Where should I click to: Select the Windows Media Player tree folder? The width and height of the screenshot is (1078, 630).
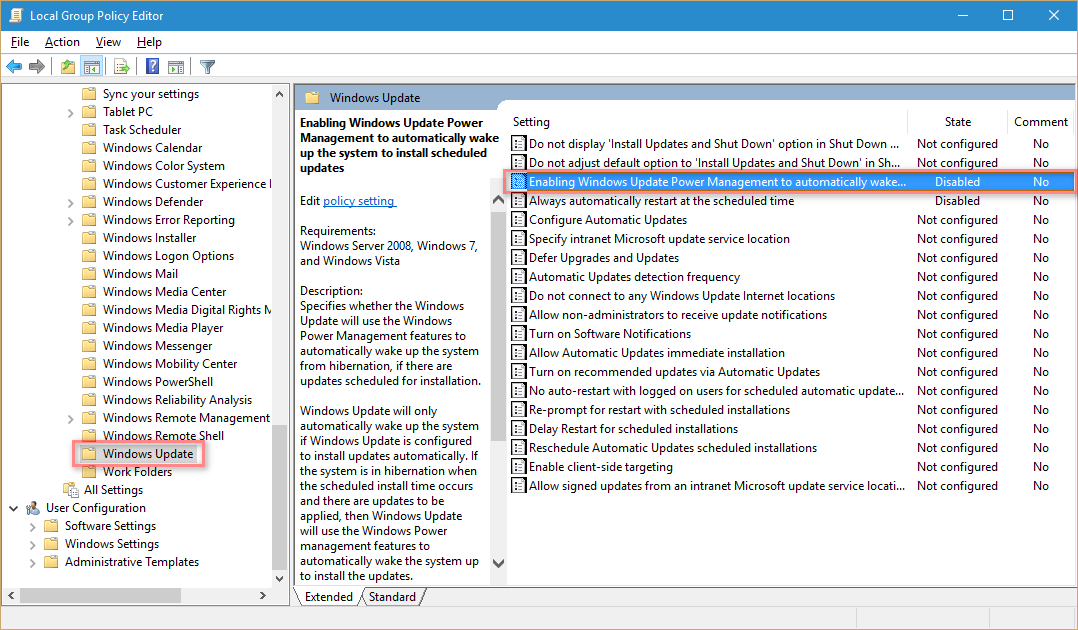(163, 328)
